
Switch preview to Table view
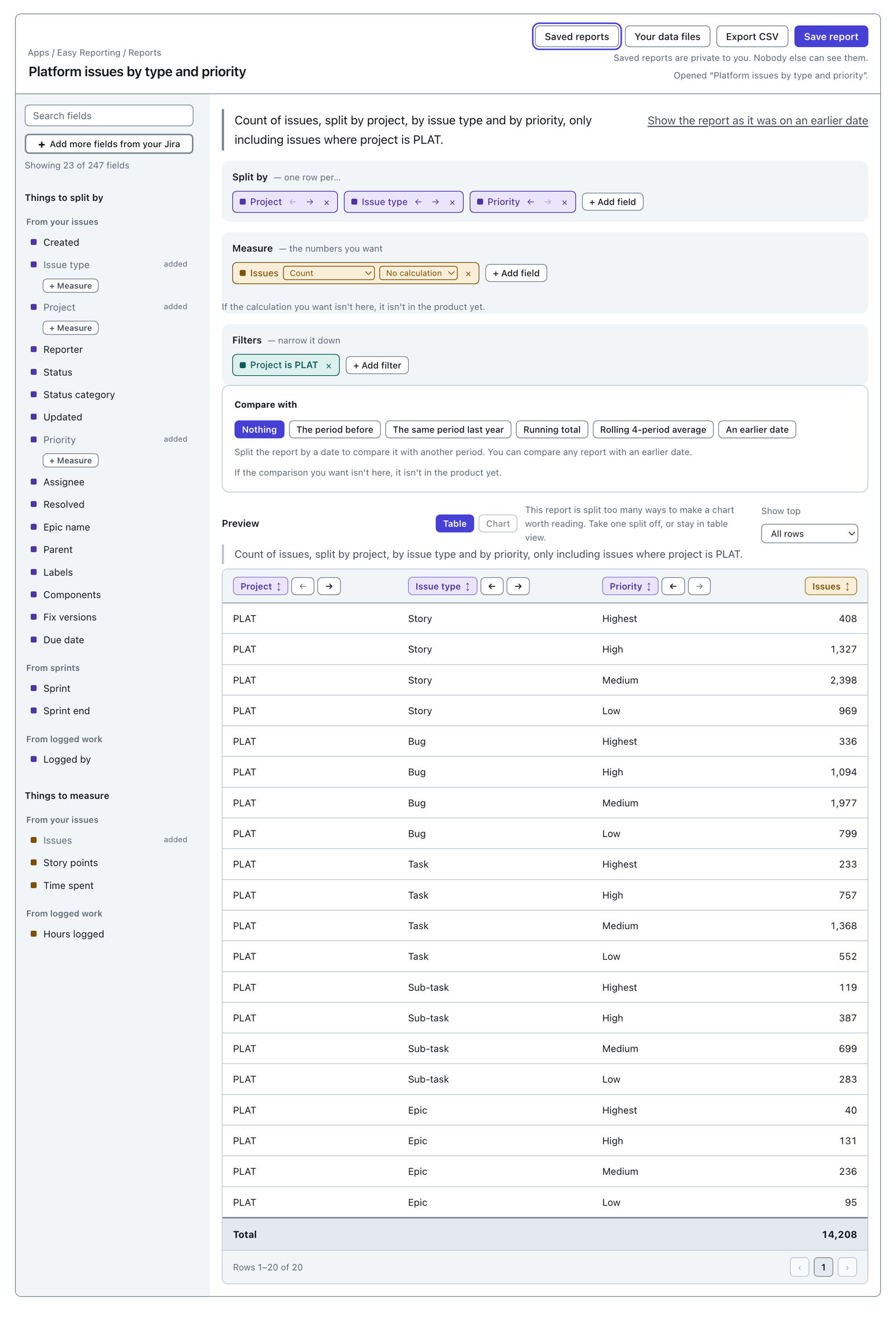coord(455,524)
